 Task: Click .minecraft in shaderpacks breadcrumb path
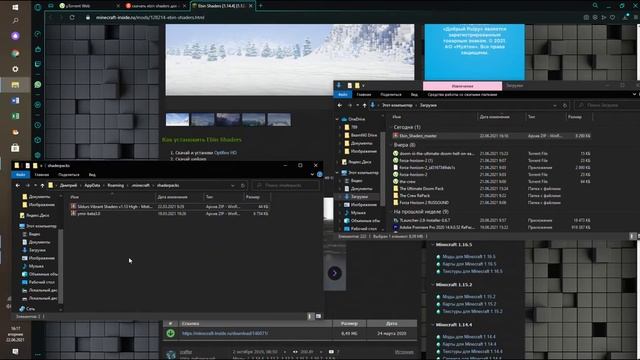(140, 185)
